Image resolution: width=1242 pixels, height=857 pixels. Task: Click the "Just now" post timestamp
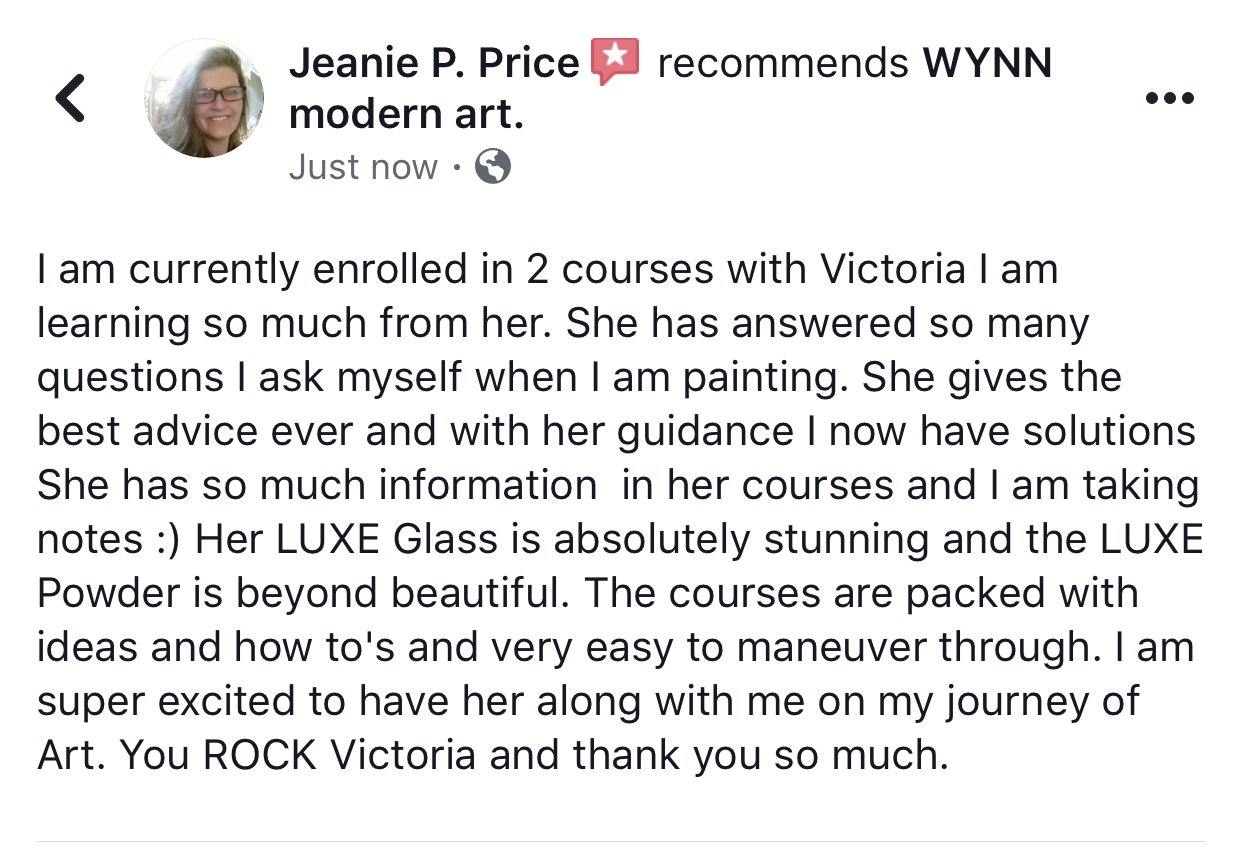point(363,167)
